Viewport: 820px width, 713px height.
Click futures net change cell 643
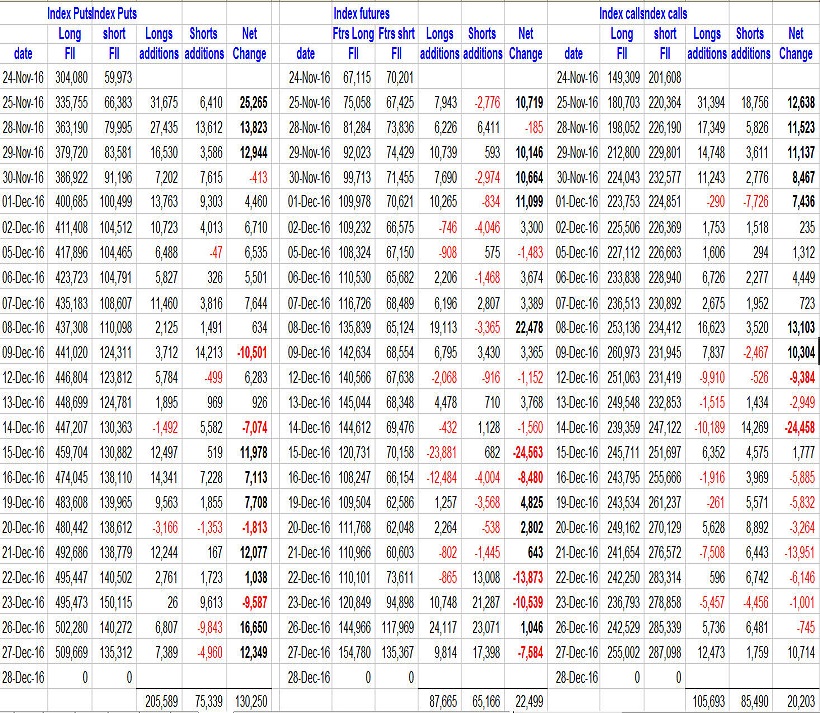[x=536, y=552]
